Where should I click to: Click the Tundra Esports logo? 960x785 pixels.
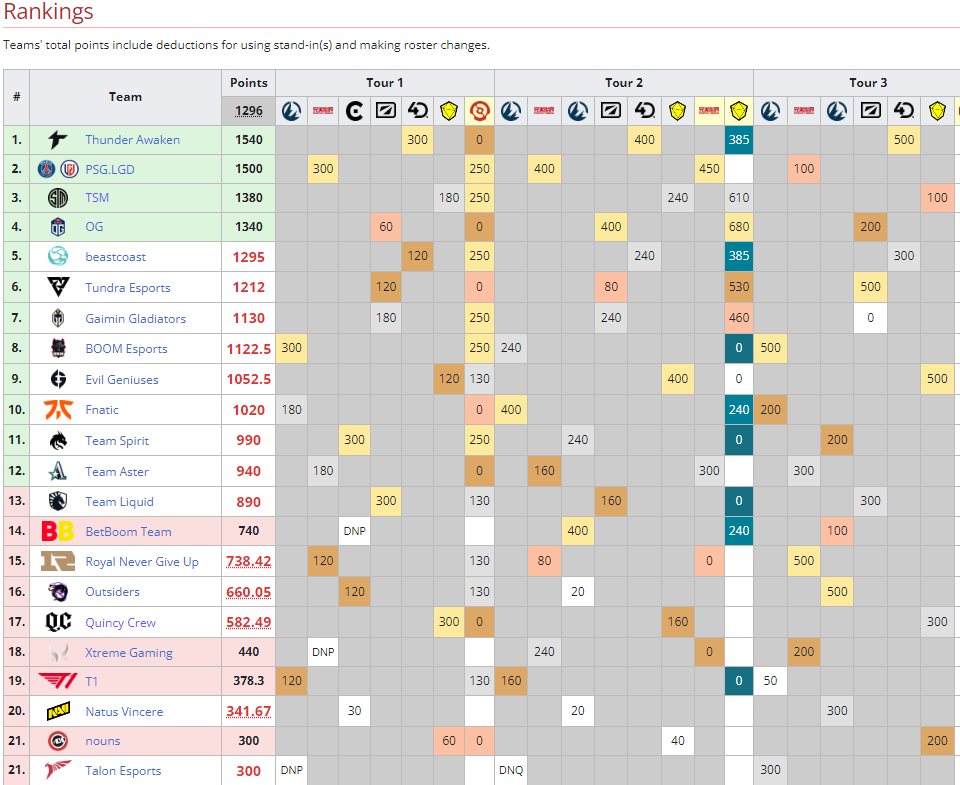58,287
